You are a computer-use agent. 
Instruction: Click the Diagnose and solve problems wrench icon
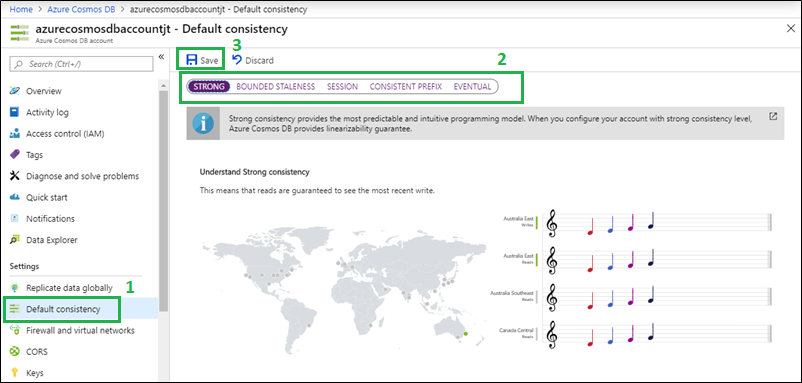click(x=15, y=176)
